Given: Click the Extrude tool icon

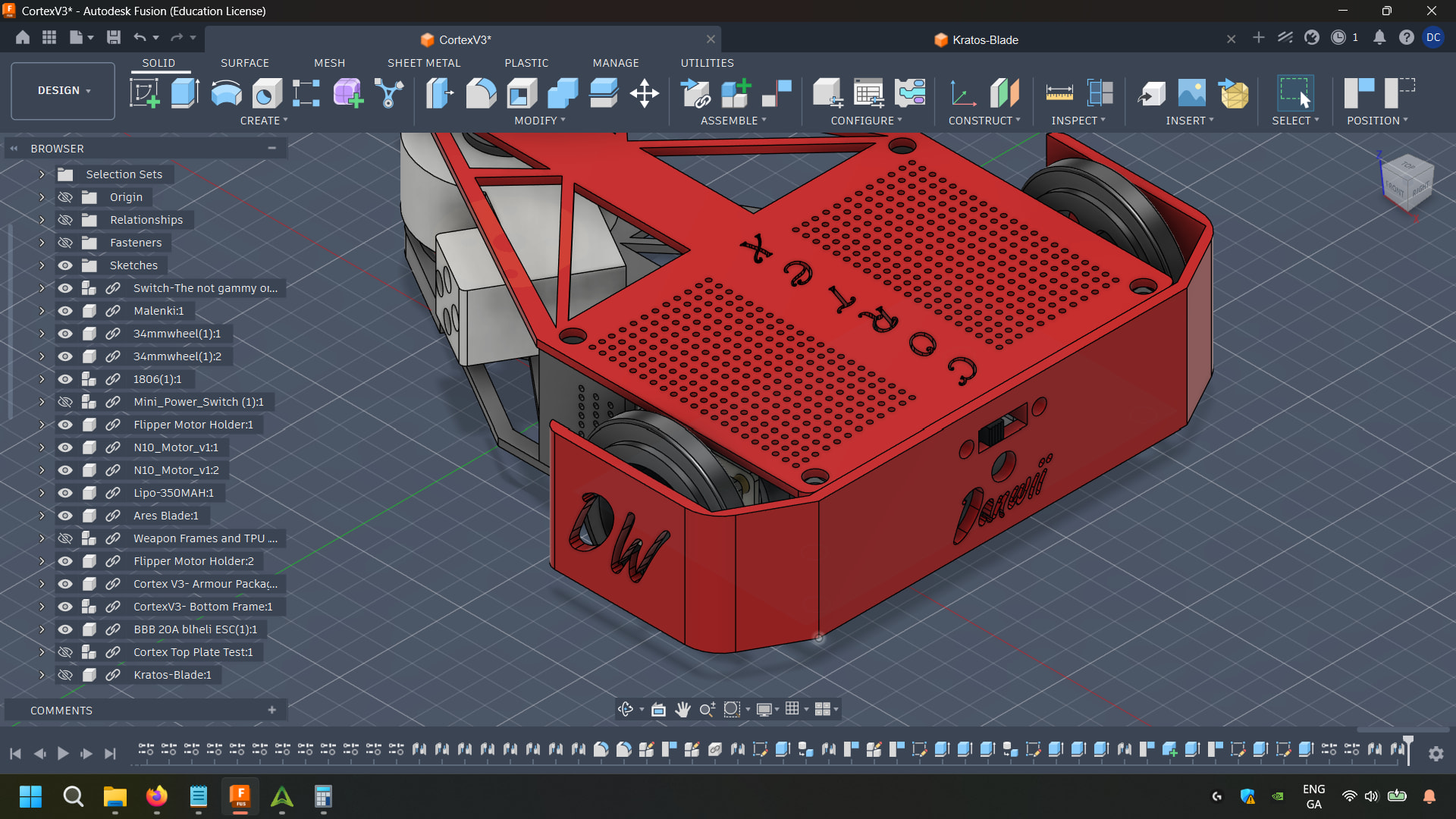Looking at the screenshot, I should pyautogui.click(x=185, y=93).
